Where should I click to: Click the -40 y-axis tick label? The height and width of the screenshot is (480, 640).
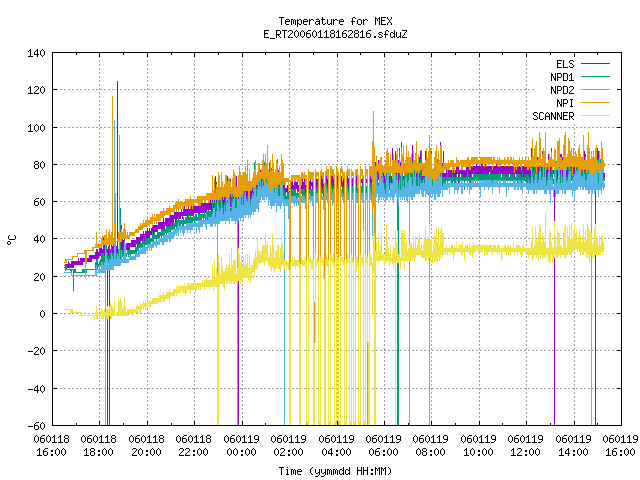(x=36, y=389)
